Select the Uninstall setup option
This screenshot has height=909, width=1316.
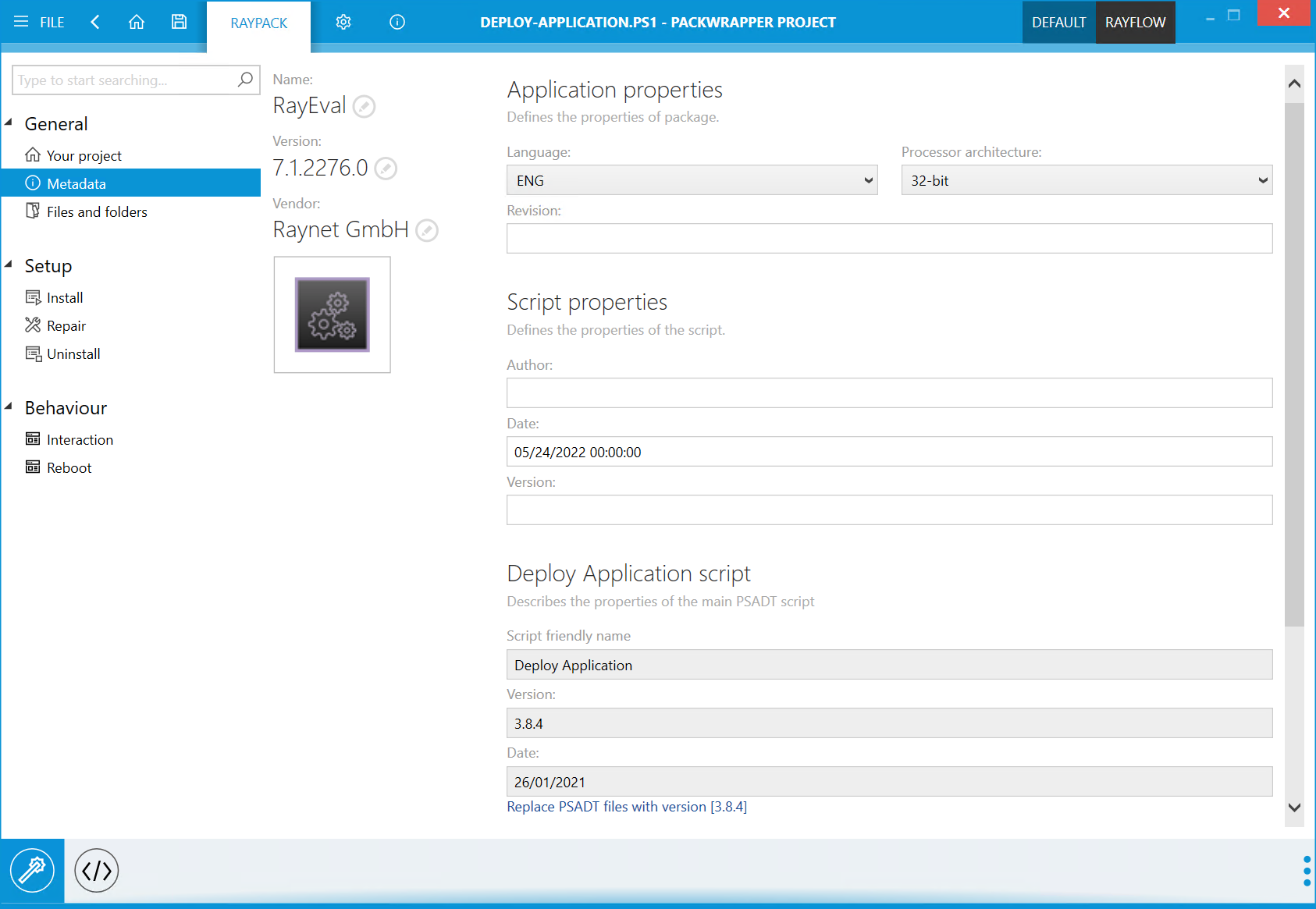pos(73,353)
